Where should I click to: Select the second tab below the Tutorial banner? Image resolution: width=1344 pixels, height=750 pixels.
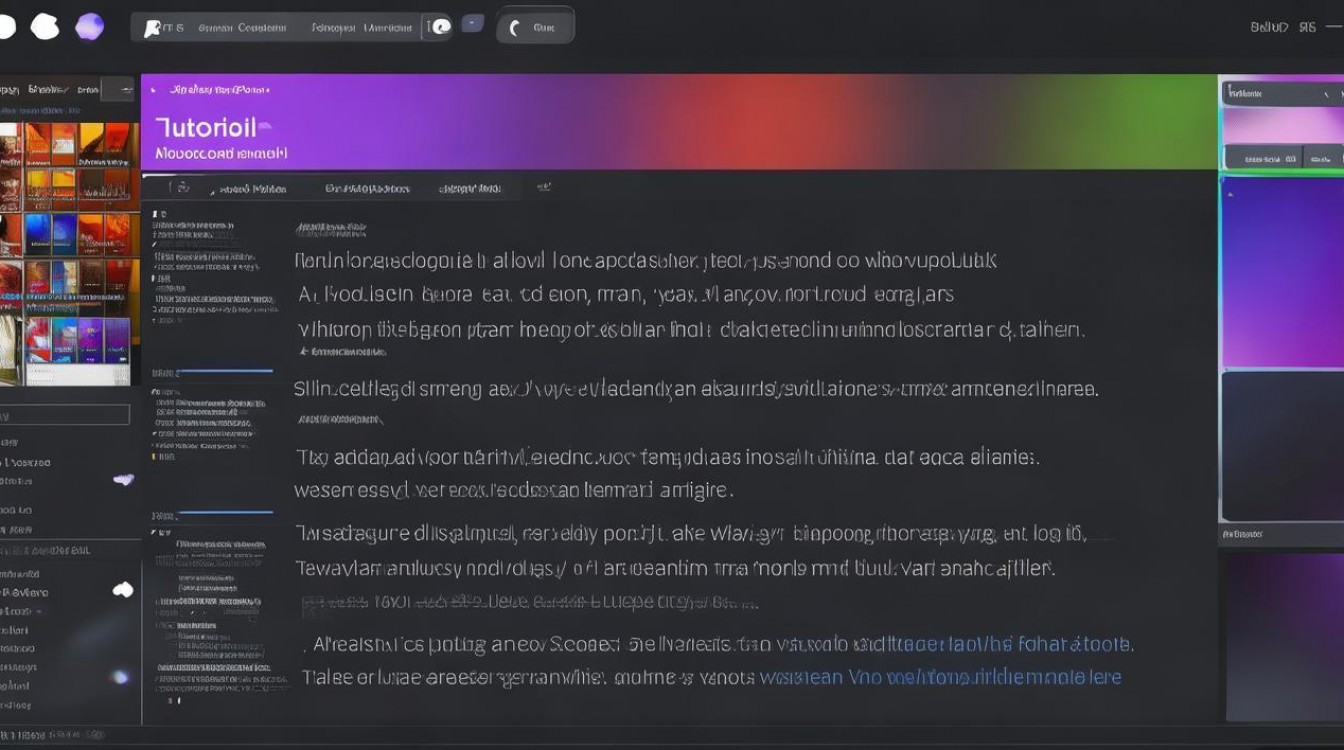[367, 188]
